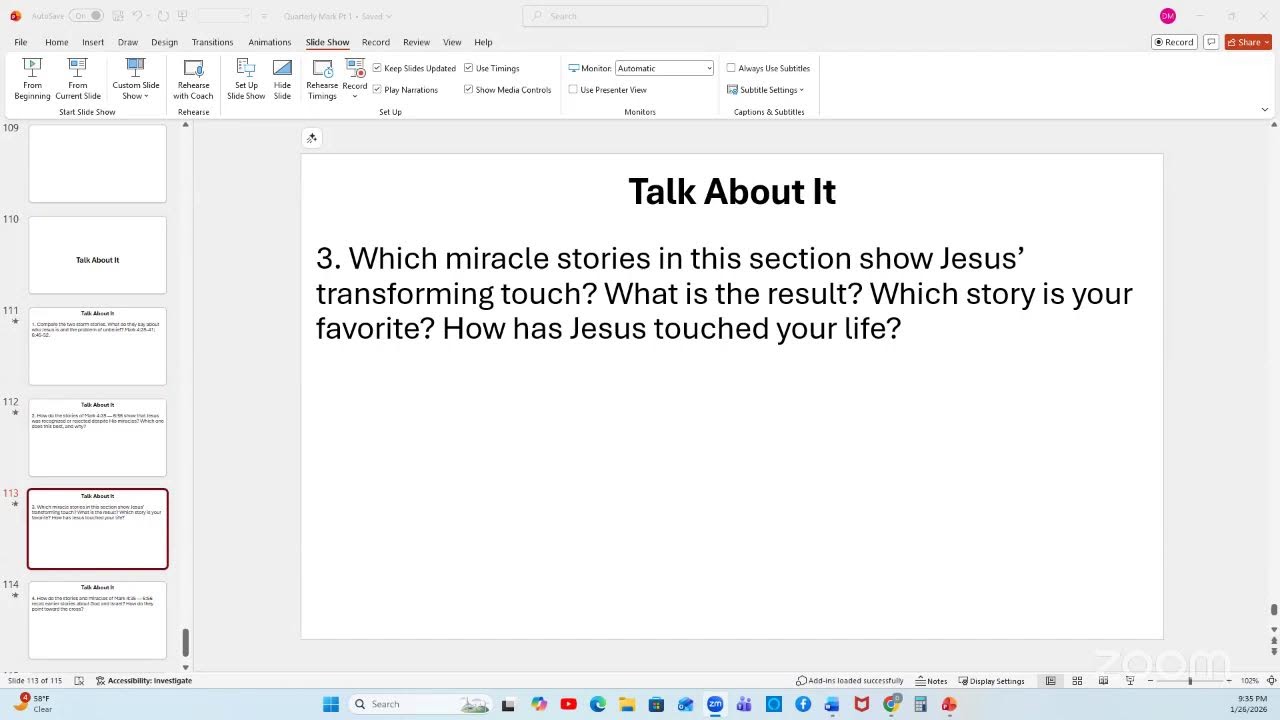Click the spell check status icon
The width and height of the screenshot is (1280, 720).
[79, 681]
